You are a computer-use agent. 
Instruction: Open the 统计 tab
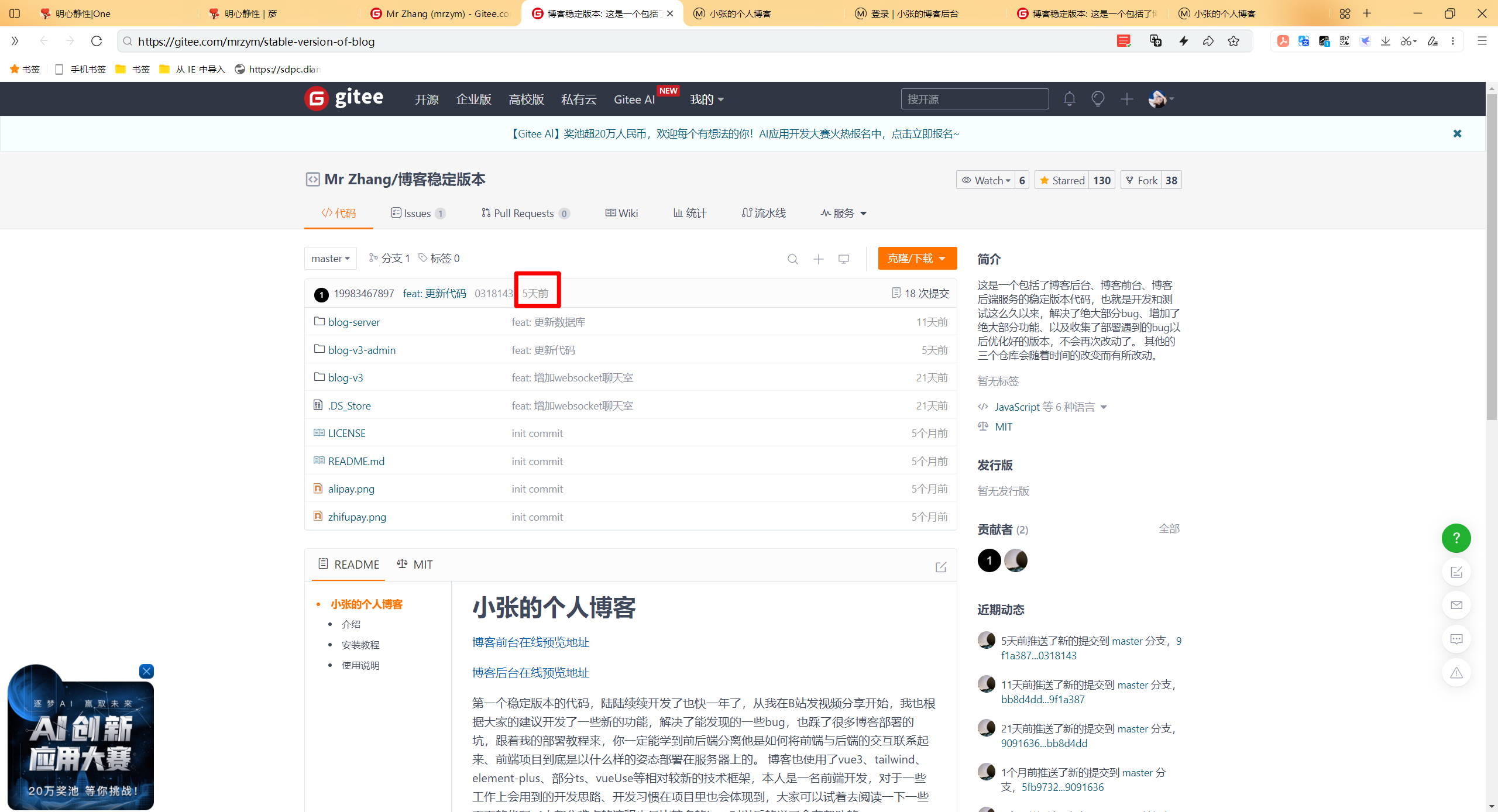[x=689, y=214]
